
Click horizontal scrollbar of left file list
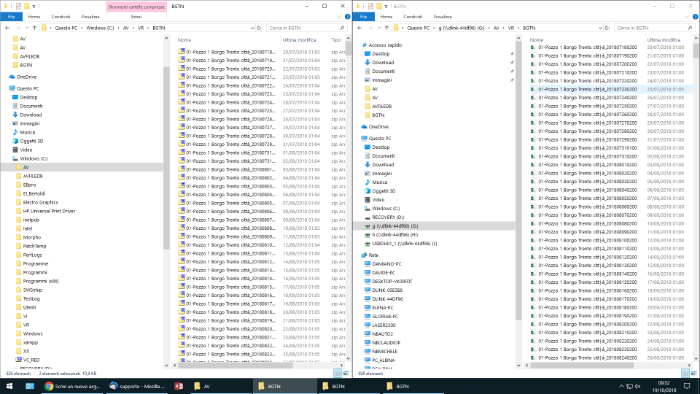click(235, 365)
